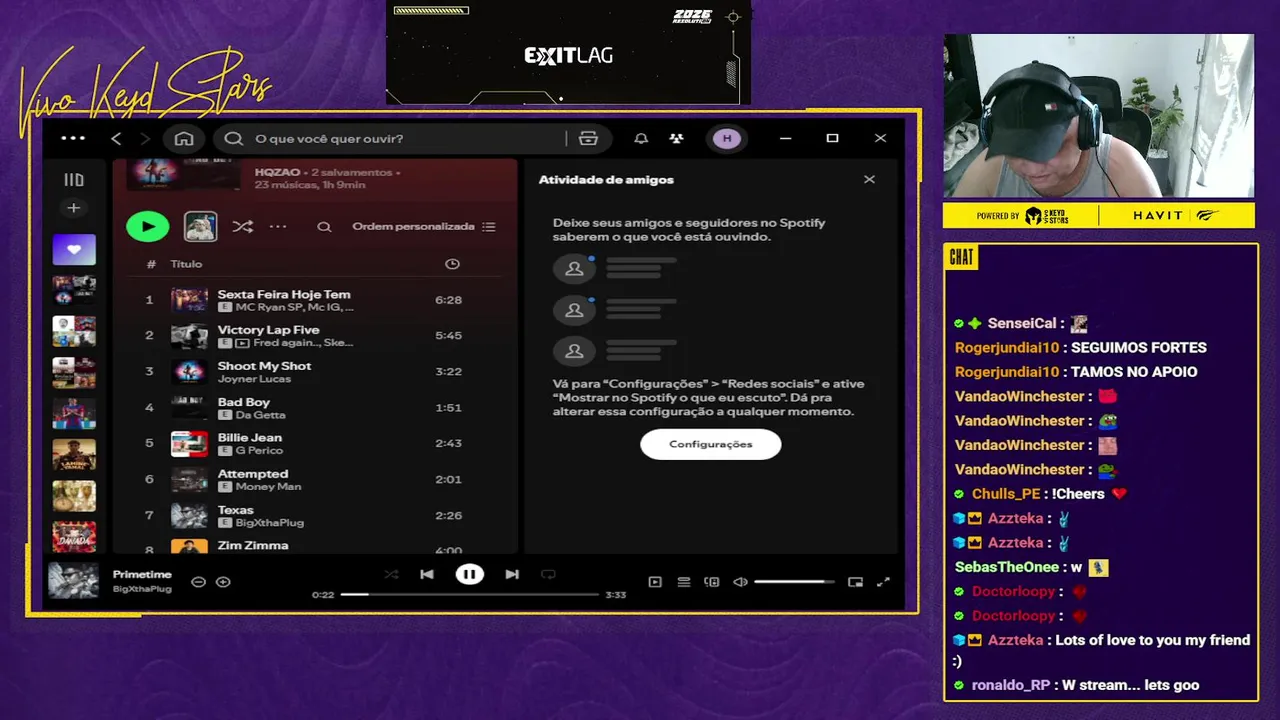Open more options for HQZAO playlist
The height and width of the screenshot is (720, 1280).
click(x=278, y=227)
